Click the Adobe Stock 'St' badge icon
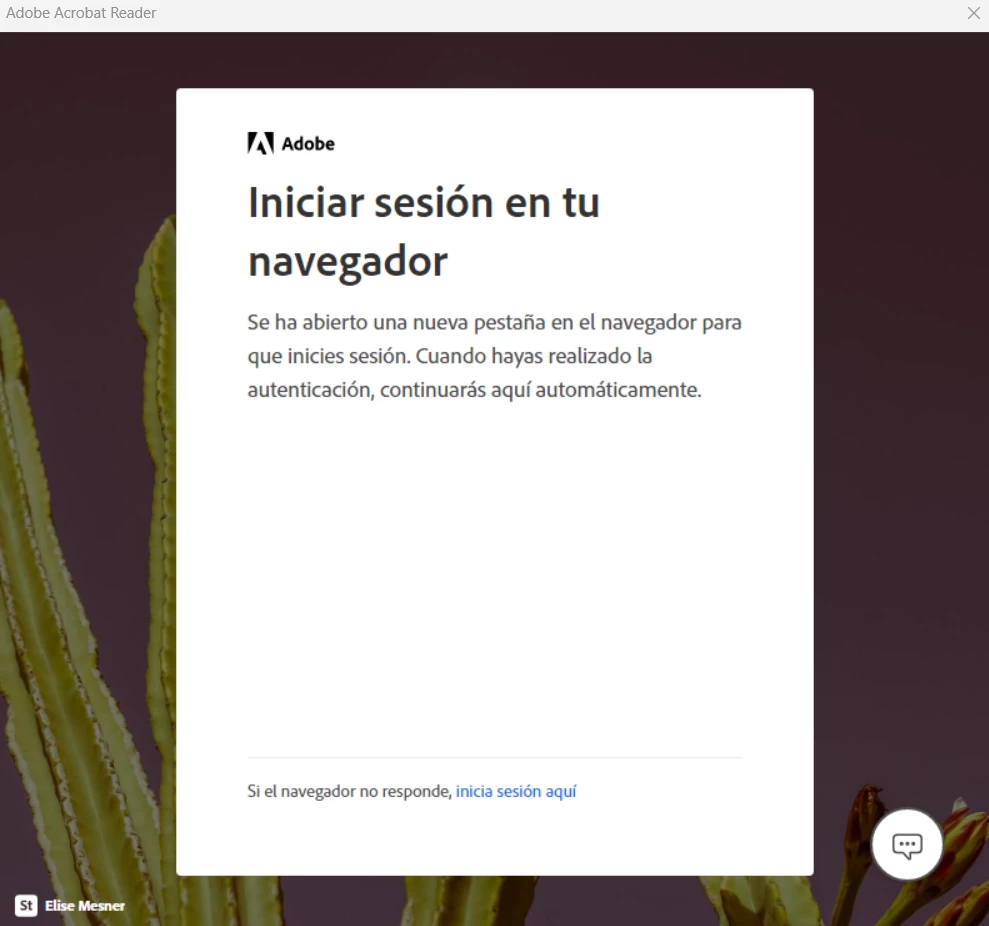Image resolution: width=989 pixels, height=926 pixels. [26, 906]
